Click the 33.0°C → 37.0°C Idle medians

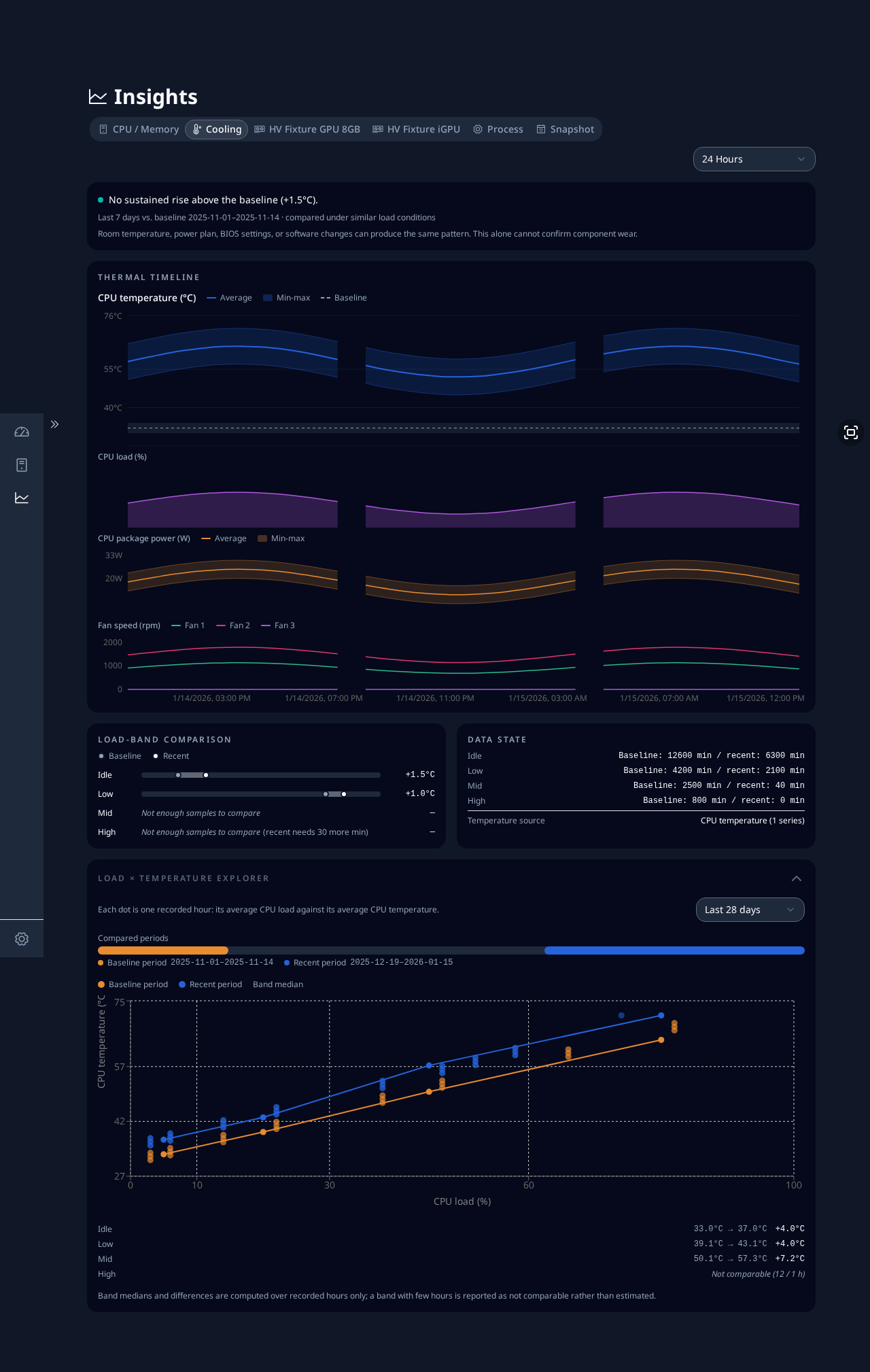tap(730, 1229)
